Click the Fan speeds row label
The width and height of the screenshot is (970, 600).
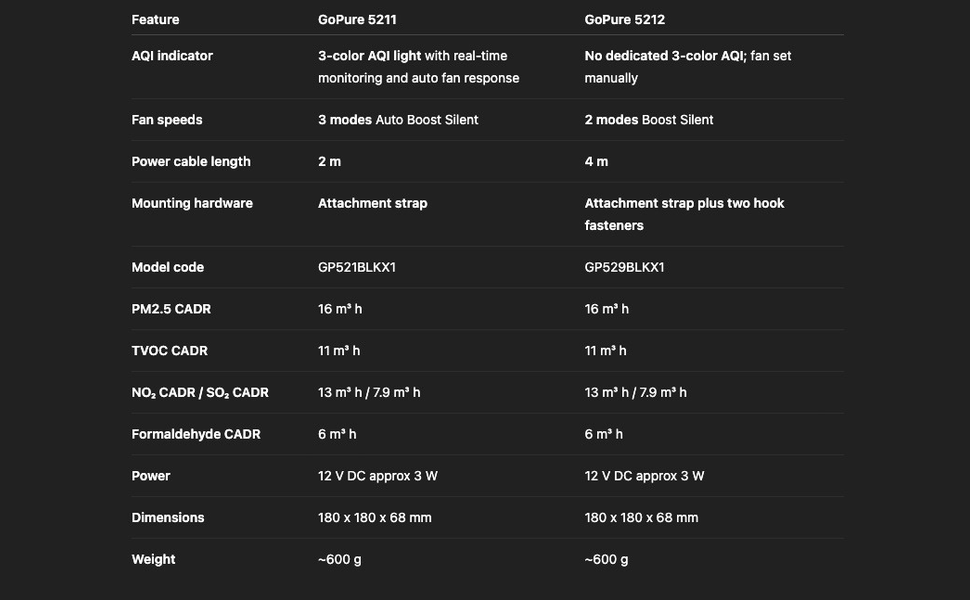167,120
